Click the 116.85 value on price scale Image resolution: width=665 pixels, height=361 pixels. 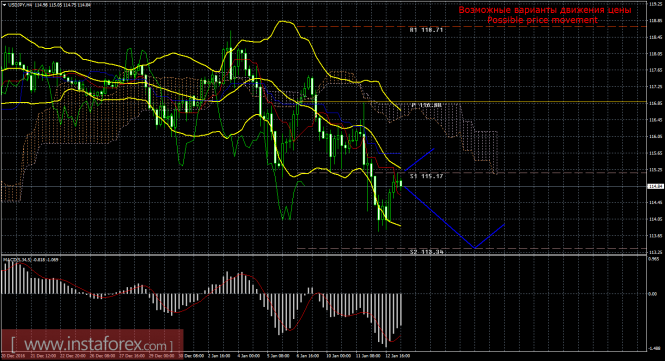(656, 103)
